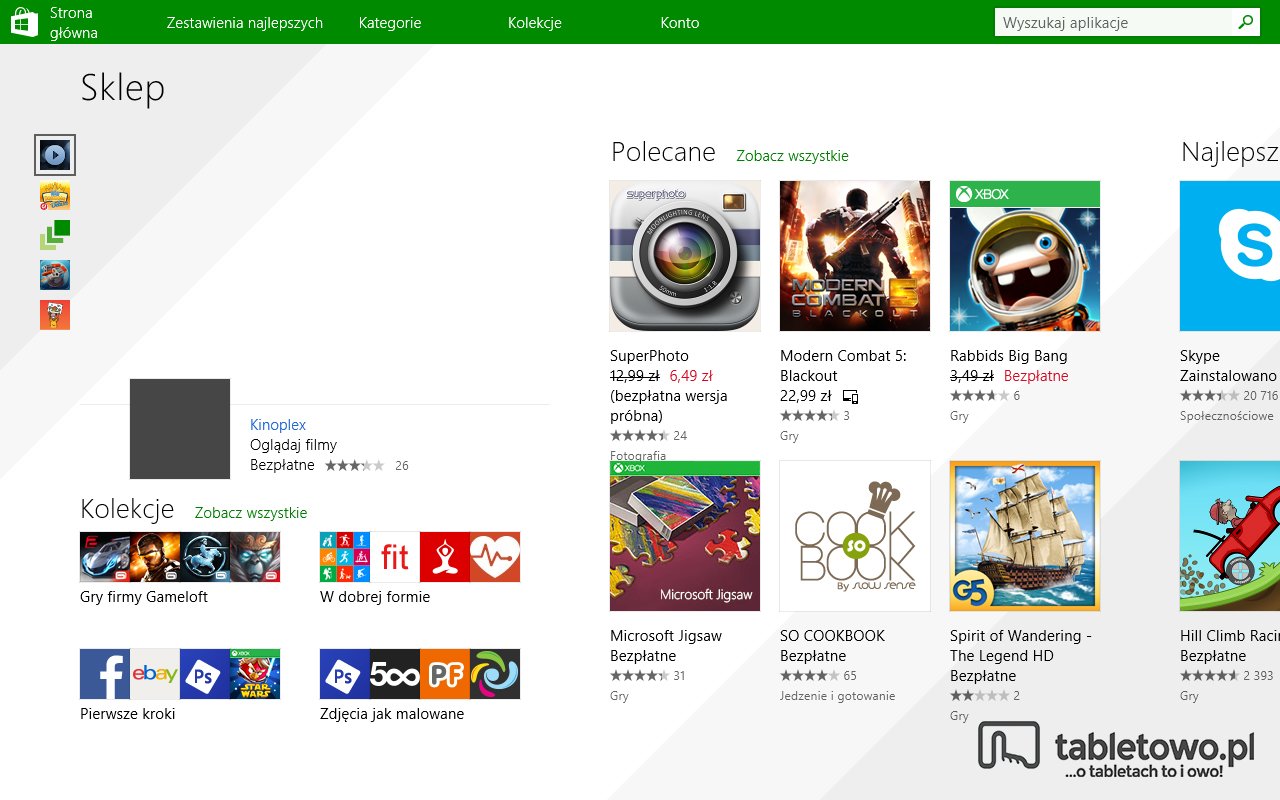Open Spirit of Wandering game tile

pyautogui.click(x=1025, y=536)
